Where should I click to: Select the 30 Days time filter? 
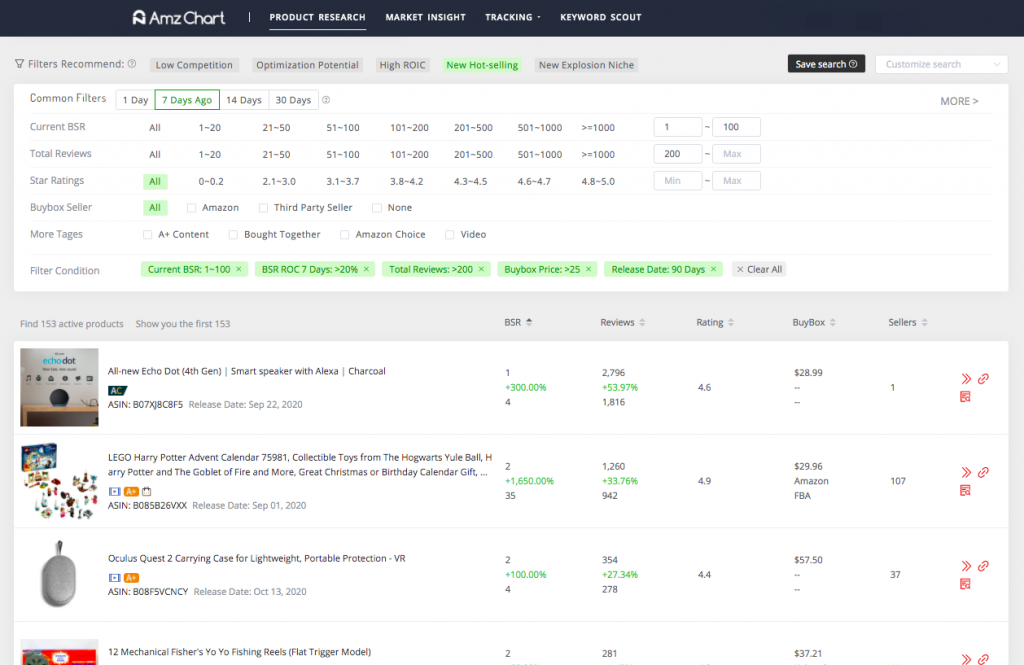pyautogui.click(x=293, y=100)
